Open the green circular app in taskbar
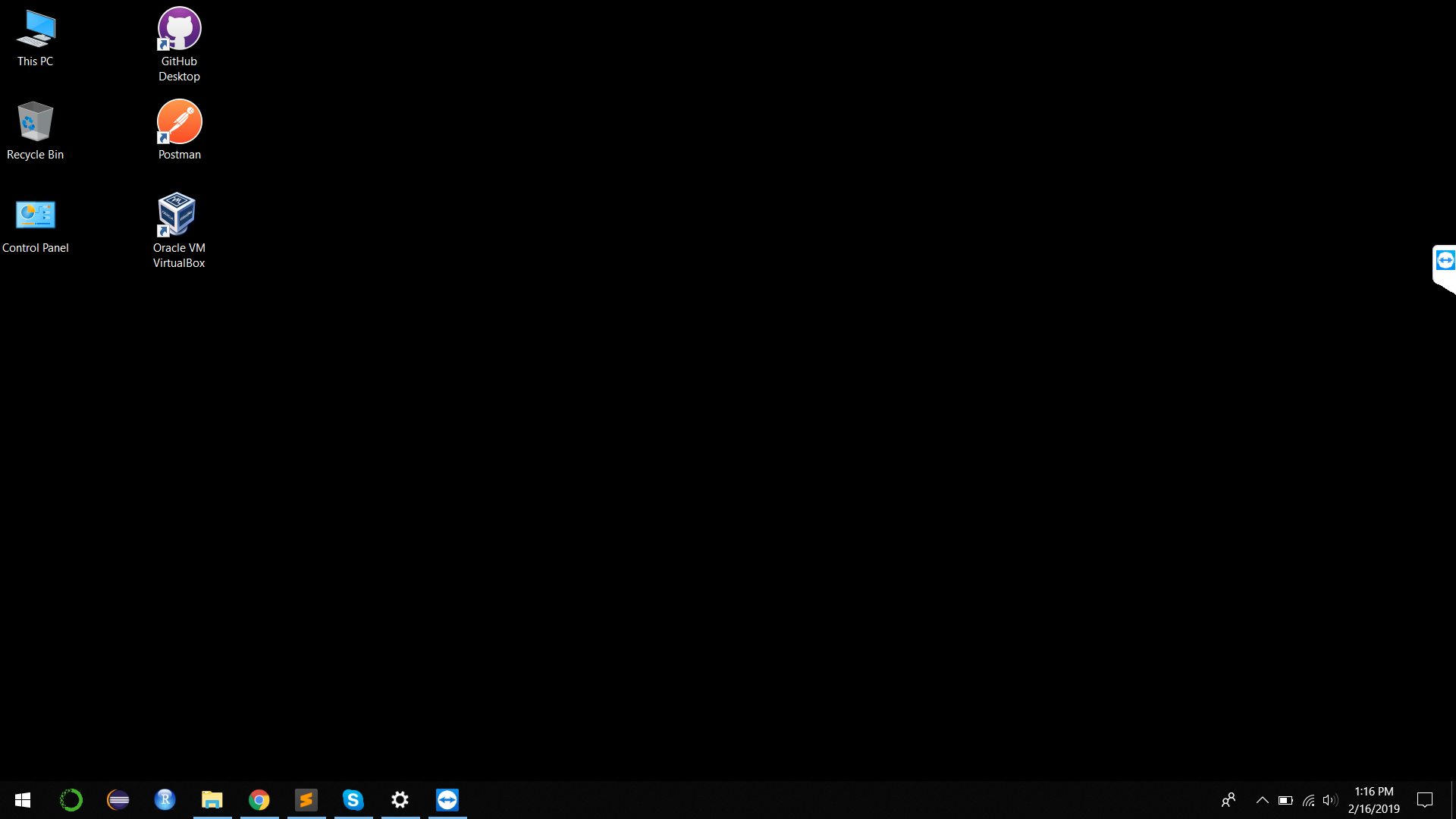 pos(71,800)
